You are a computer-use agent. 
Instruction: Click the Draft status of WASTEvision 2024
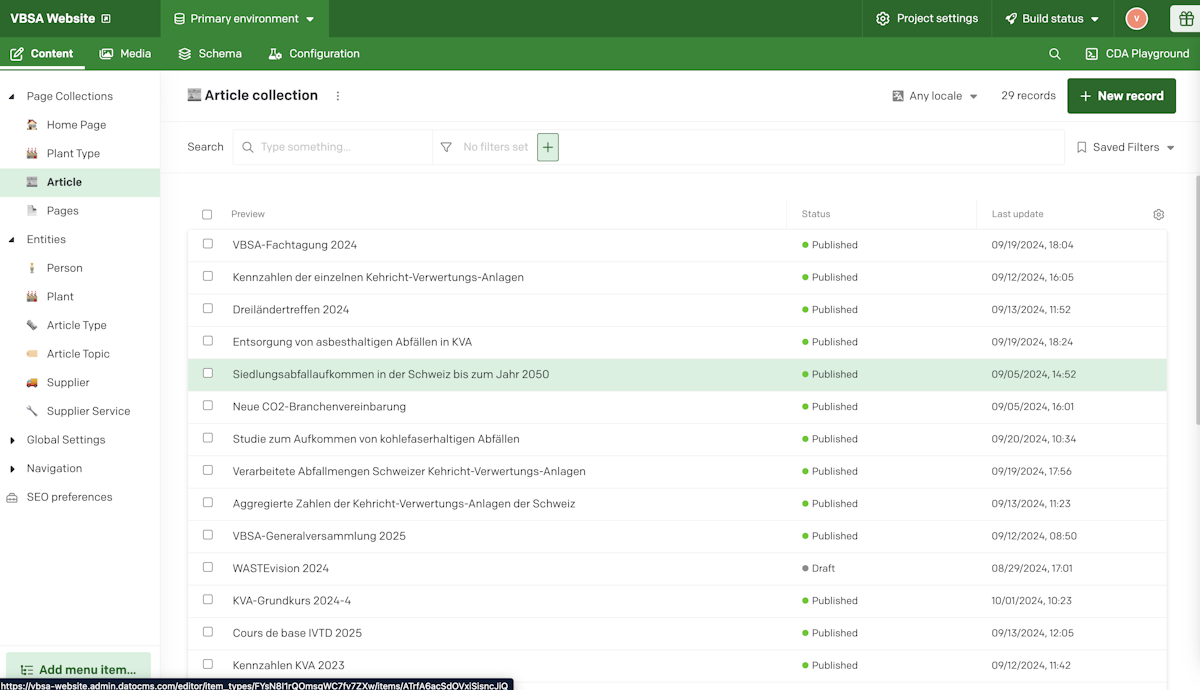(x=819, y=568)
